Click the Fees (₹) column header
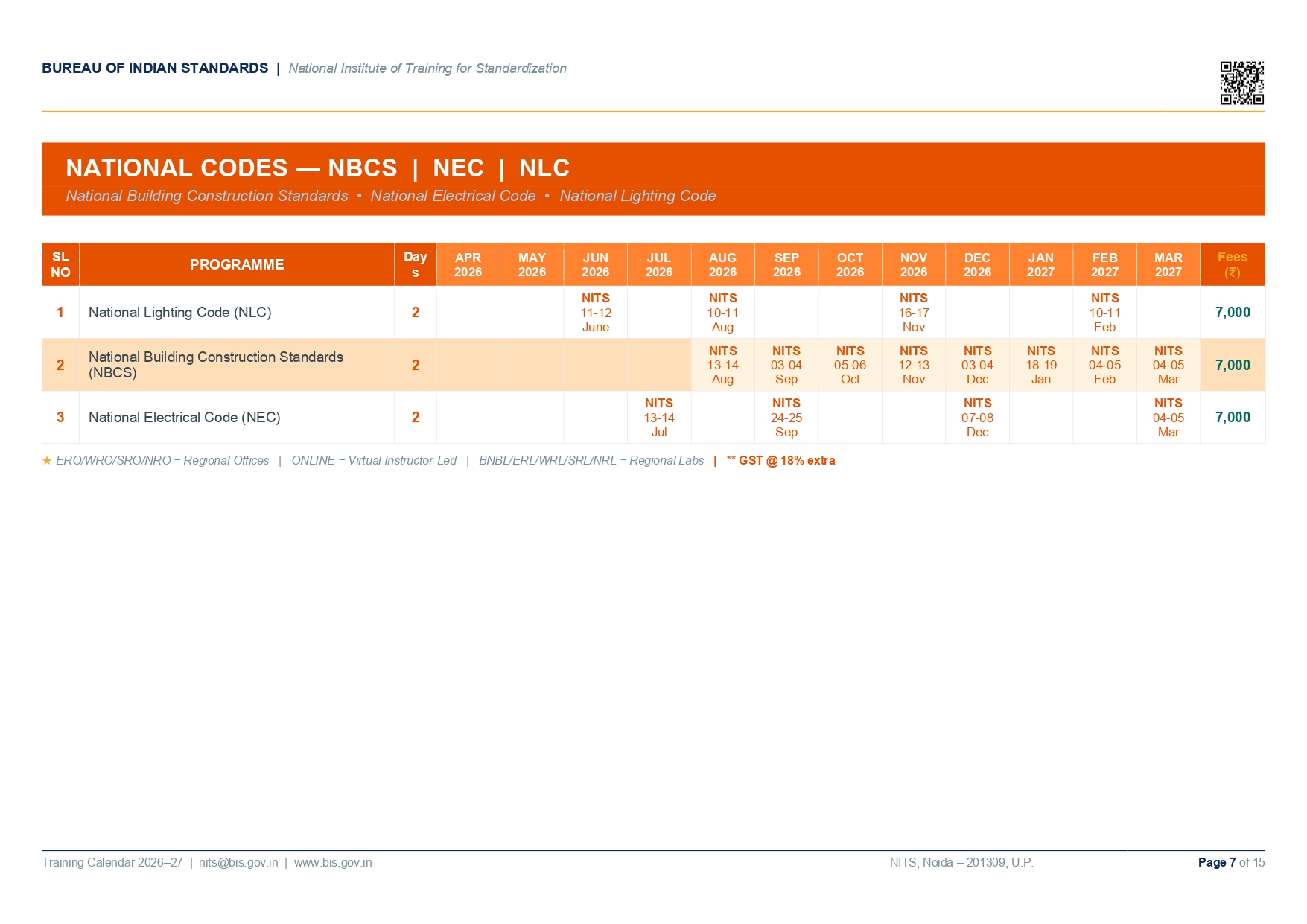This screenshot has width=1307, height=924. (1233, 264)
